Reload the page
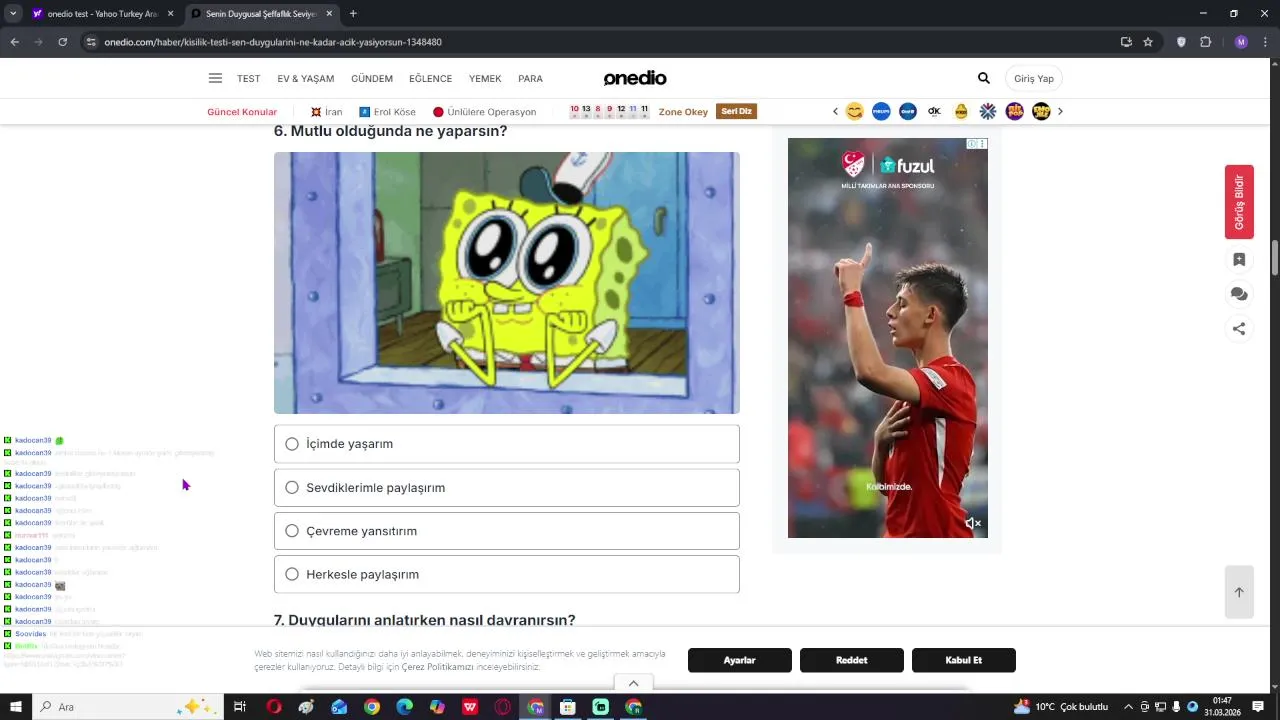The width and height of the screenshot is (1280, 720). tap(62, 42)
